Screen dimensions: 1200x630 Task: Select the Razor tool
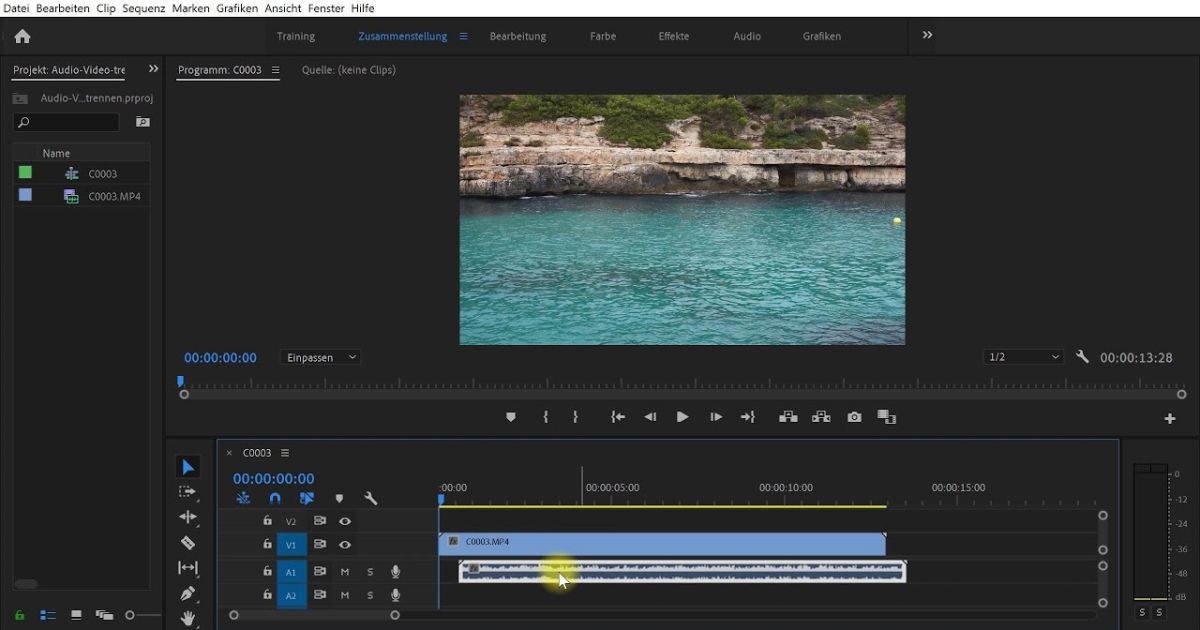[188, 543]
